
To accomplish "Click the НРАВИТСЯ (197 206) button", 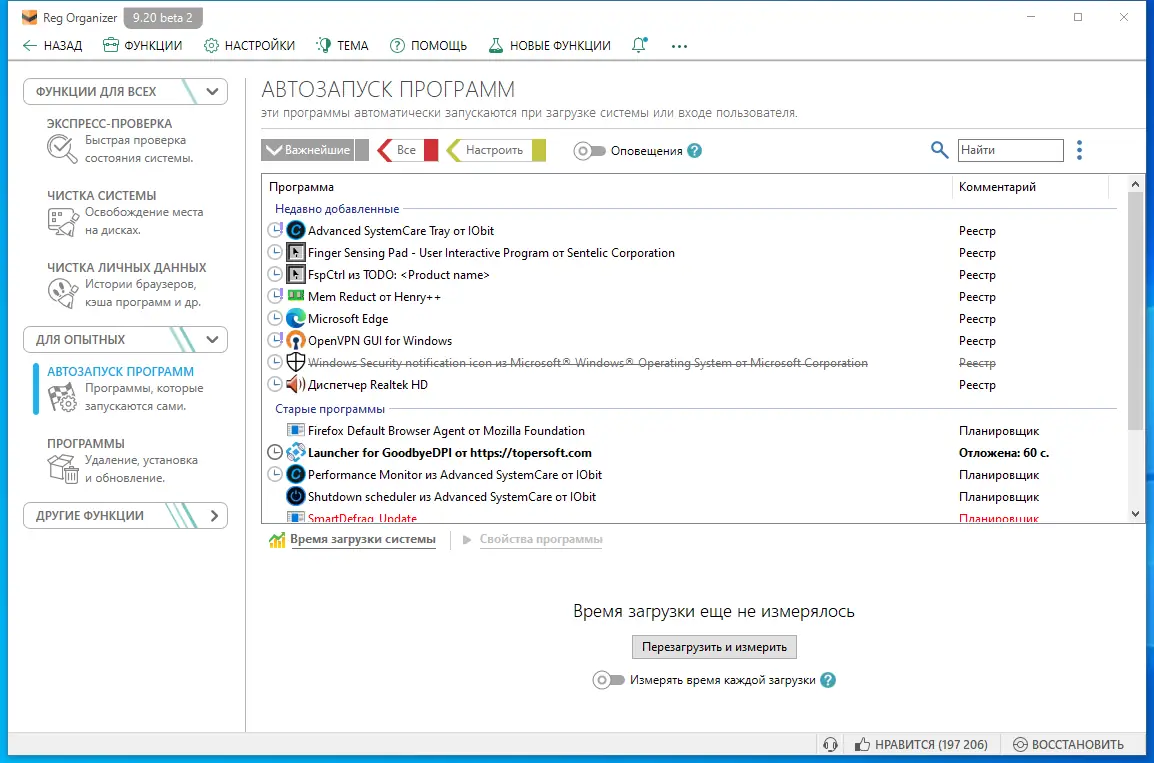I will pos(921,745).
